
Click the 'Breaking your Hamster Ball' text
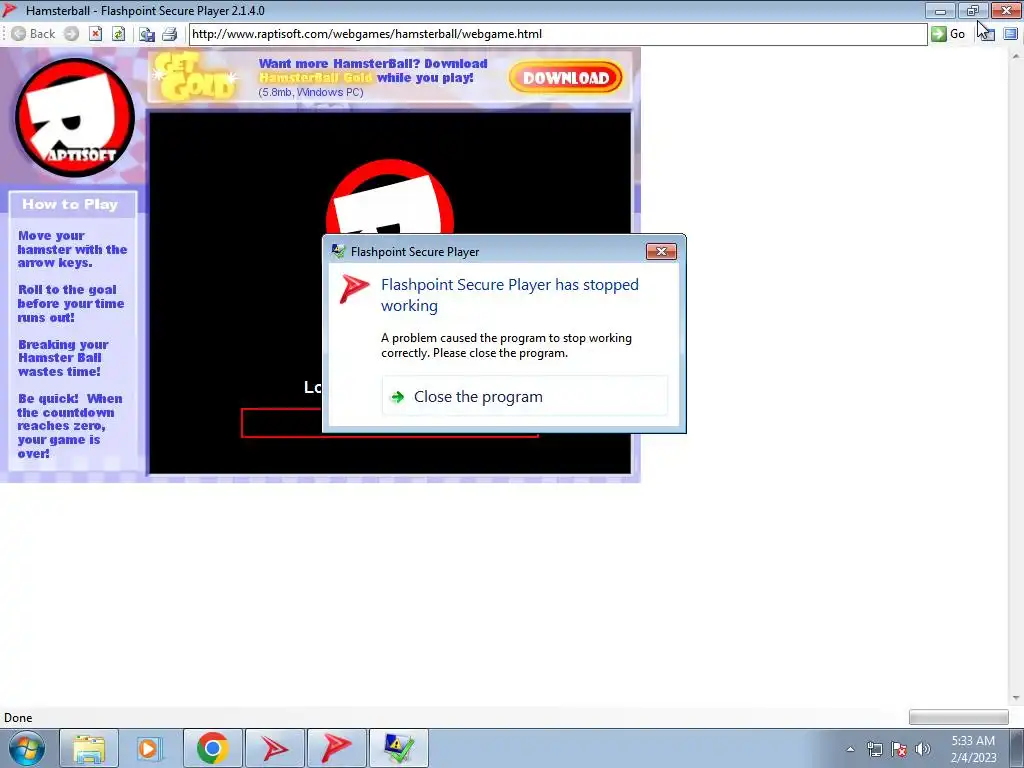63,358
